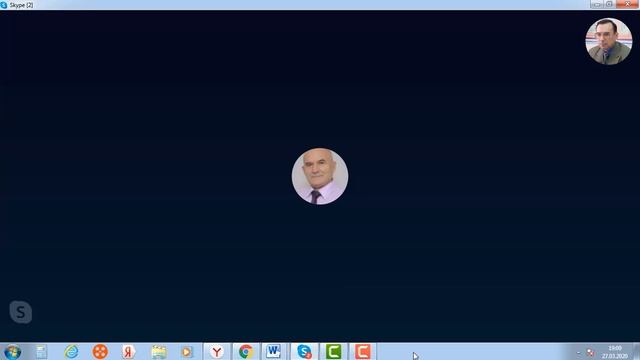
Task: Open the pinned notepad-like taskbar icon
Action: pyautogui.click(x=41, y=352)
